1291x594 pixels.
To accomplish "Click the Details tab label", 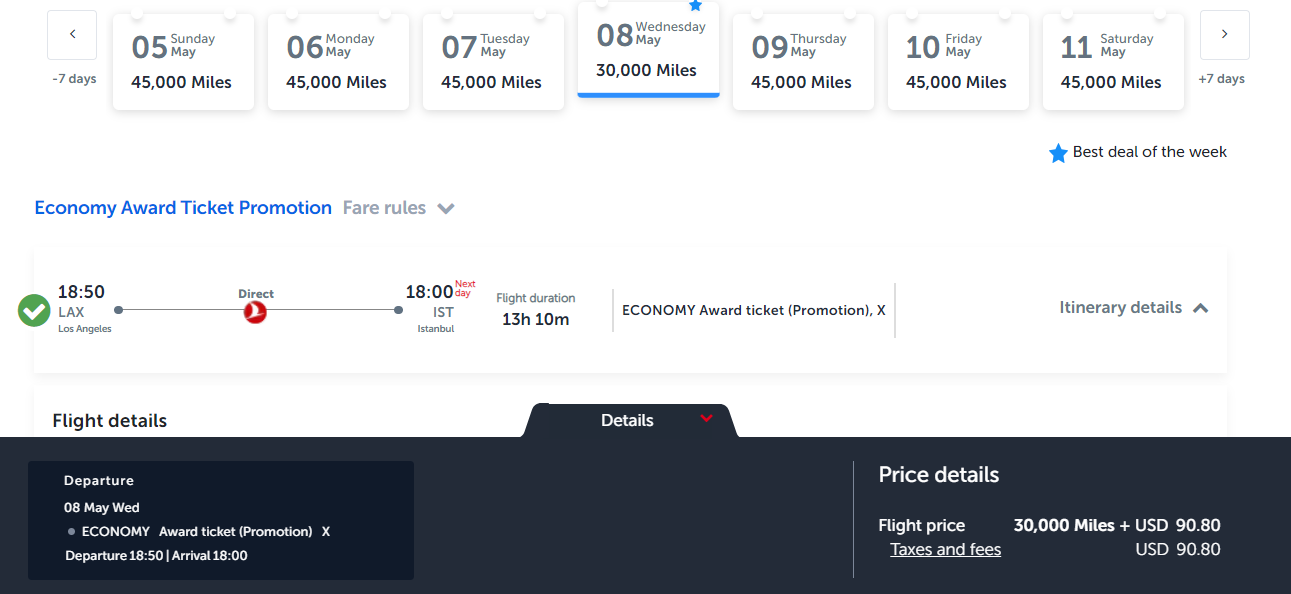I will click(x=627, y=421).
